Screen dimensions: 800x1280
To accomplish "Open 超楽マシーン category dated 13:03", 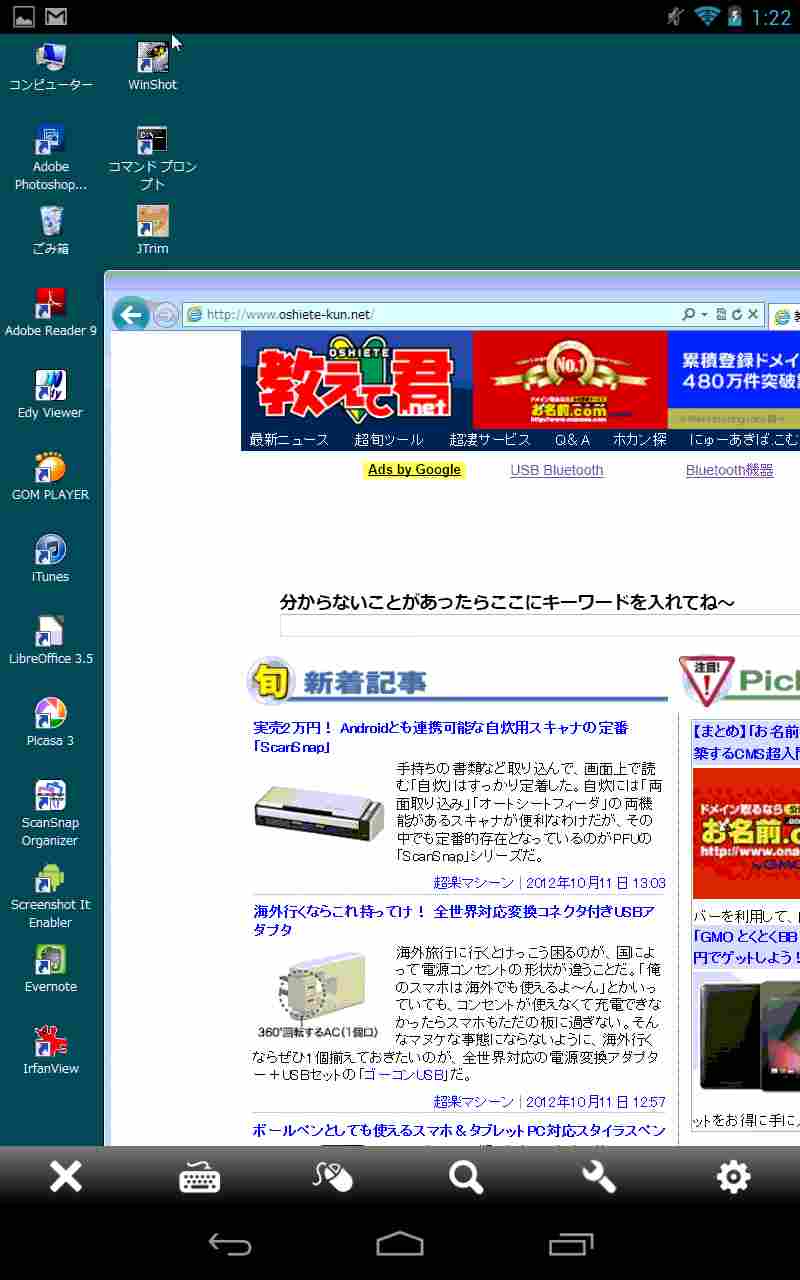I will pos(473,883).
